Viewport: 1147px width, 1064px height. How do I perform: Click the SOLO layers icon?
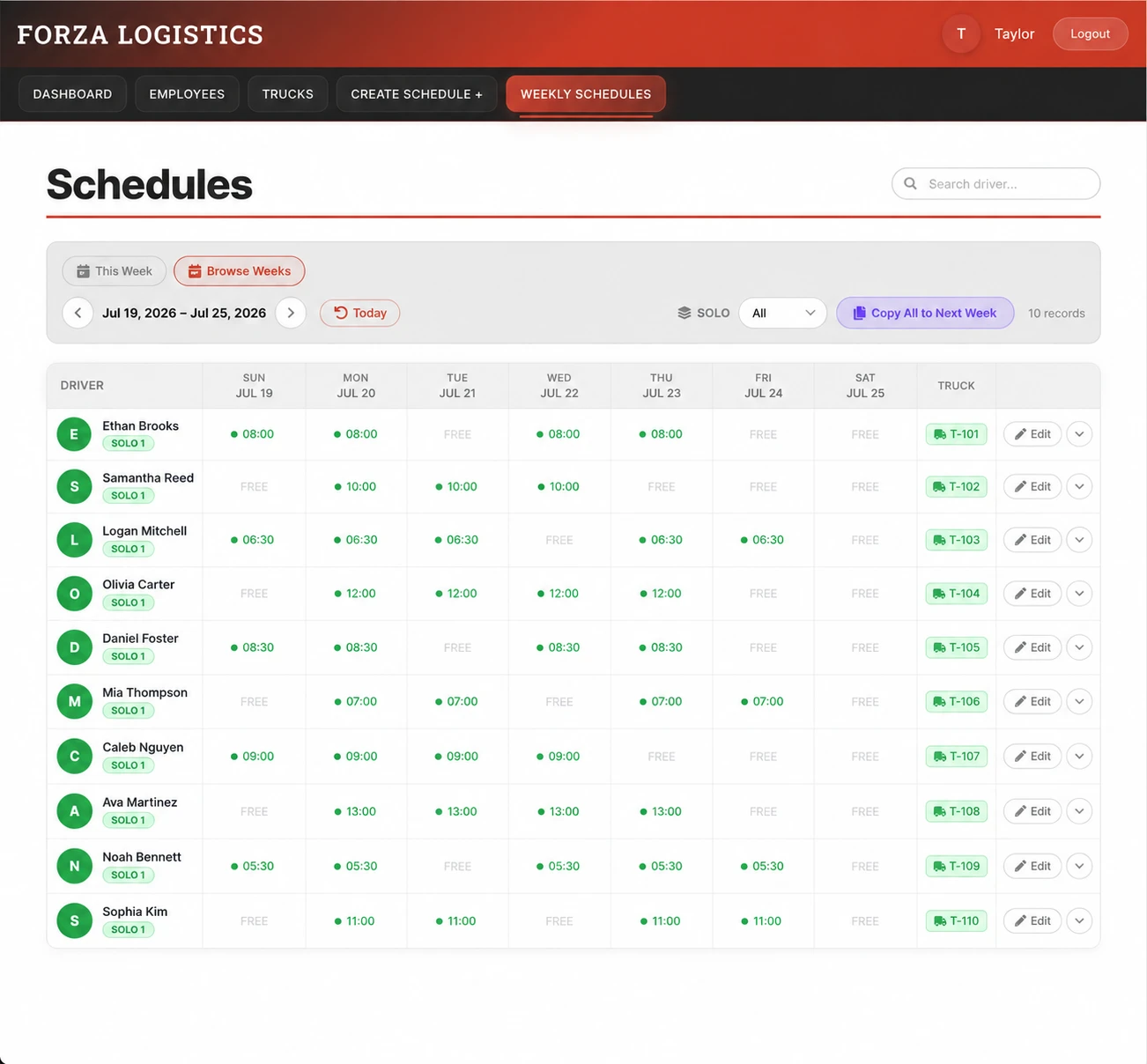tap(684, 313)
